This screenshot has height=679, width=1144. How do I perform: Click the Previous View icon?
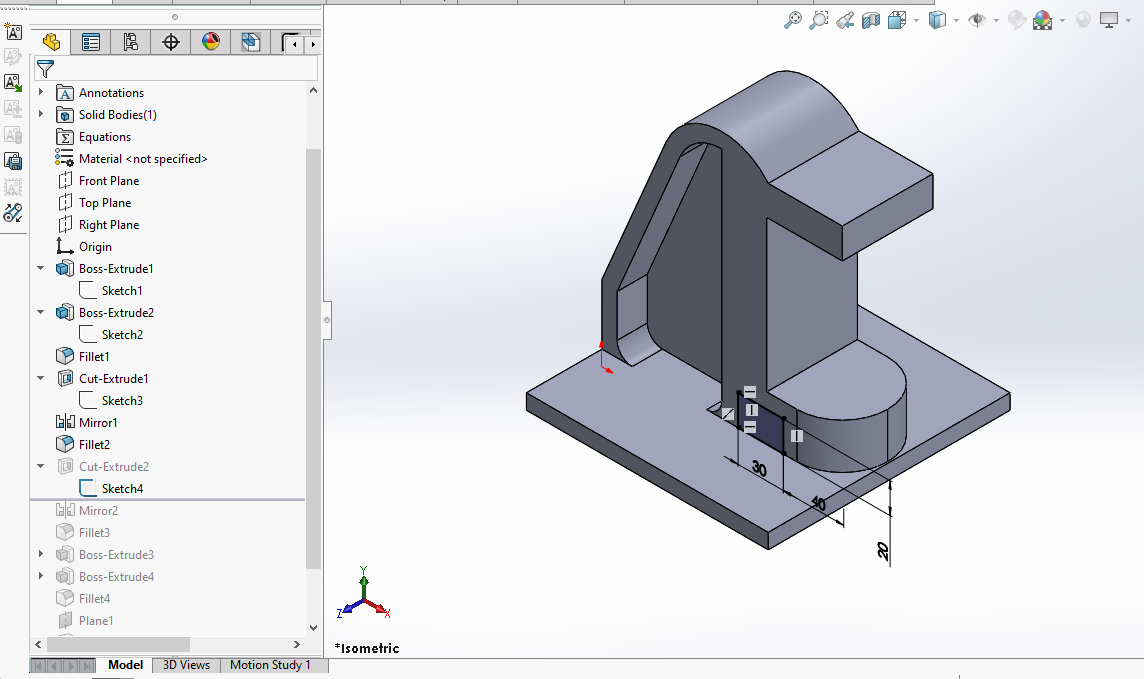pos(845,20)
